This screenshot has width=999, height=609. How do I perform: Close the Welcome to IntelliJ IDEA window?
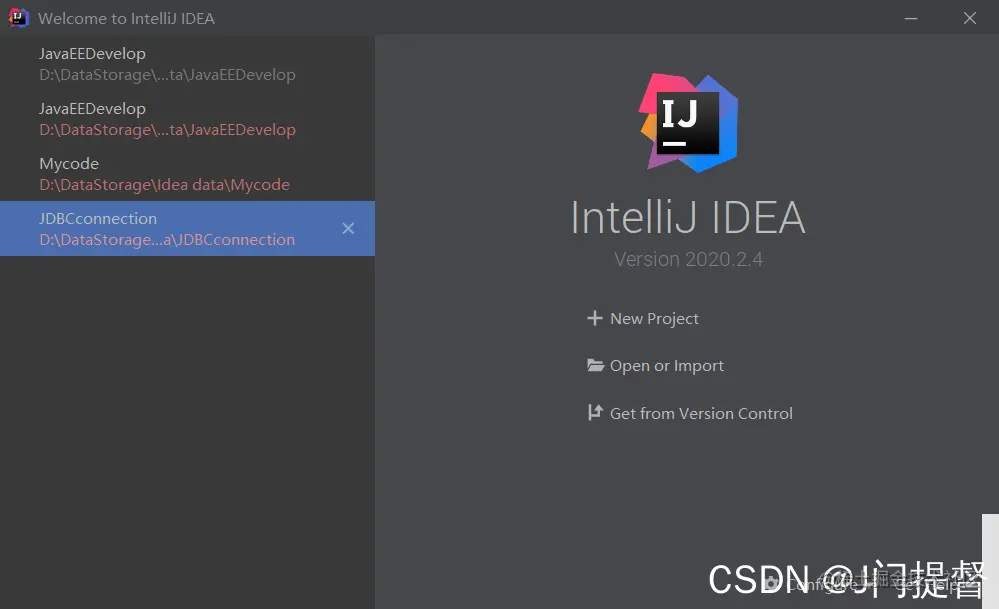pyautogui.click(x=970, y=18)
